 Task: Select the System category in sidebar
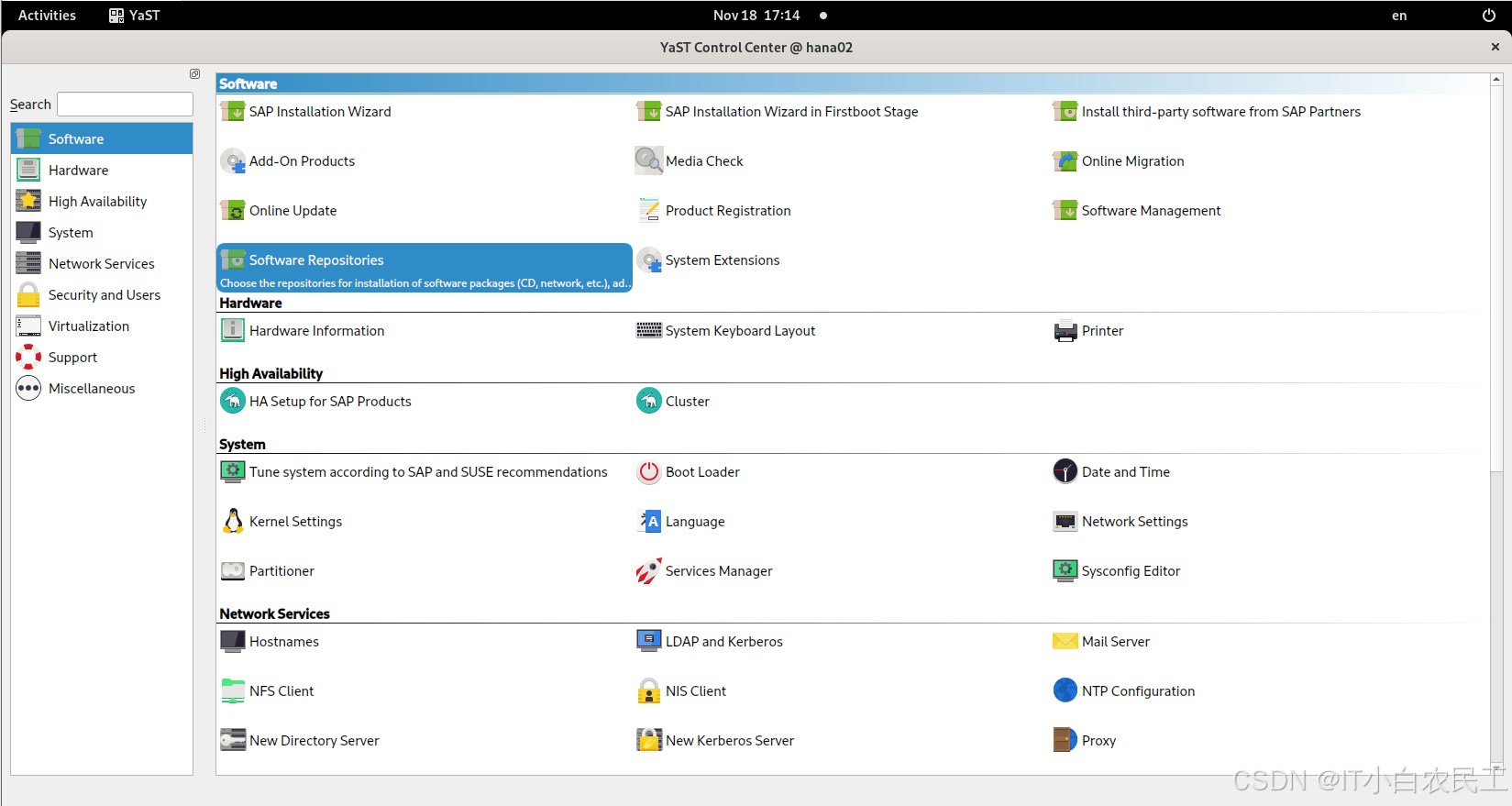[x=102, y=233]
